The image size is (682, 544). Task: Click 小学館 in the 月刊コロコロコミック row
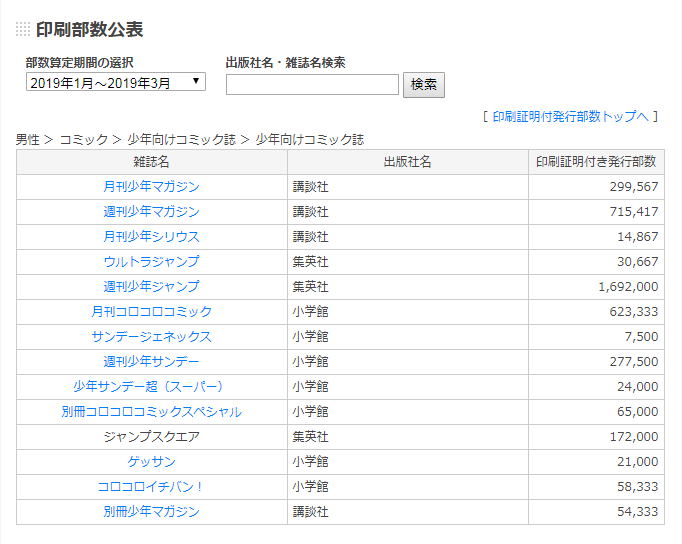coord(311,312)
